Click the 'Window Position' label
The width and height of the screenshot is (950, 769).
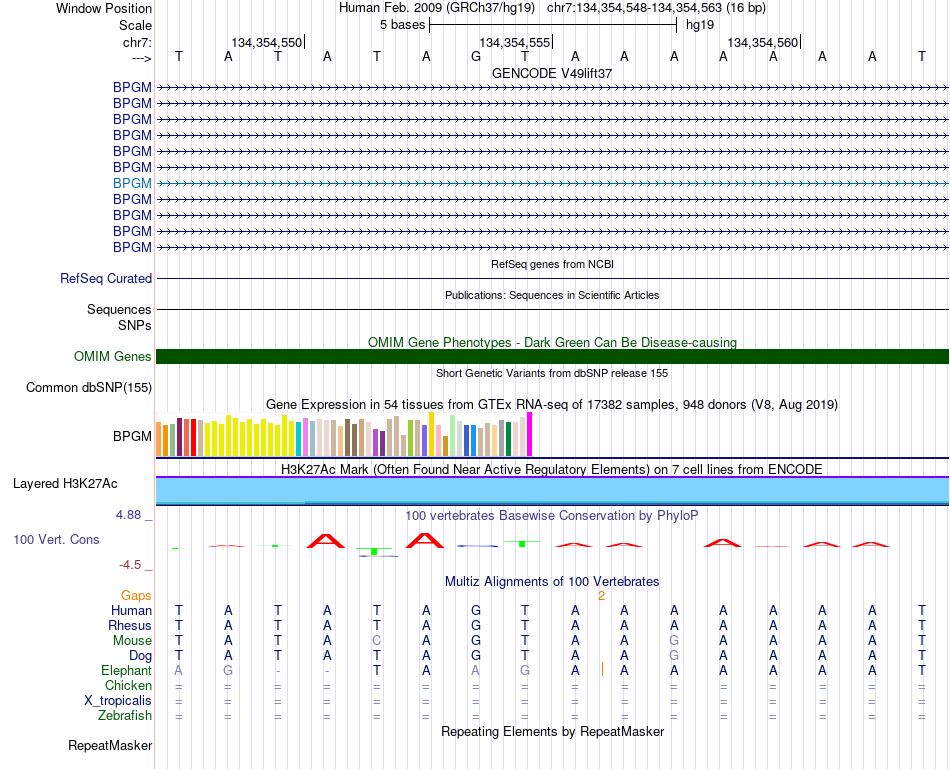click(x=104, y=8)
